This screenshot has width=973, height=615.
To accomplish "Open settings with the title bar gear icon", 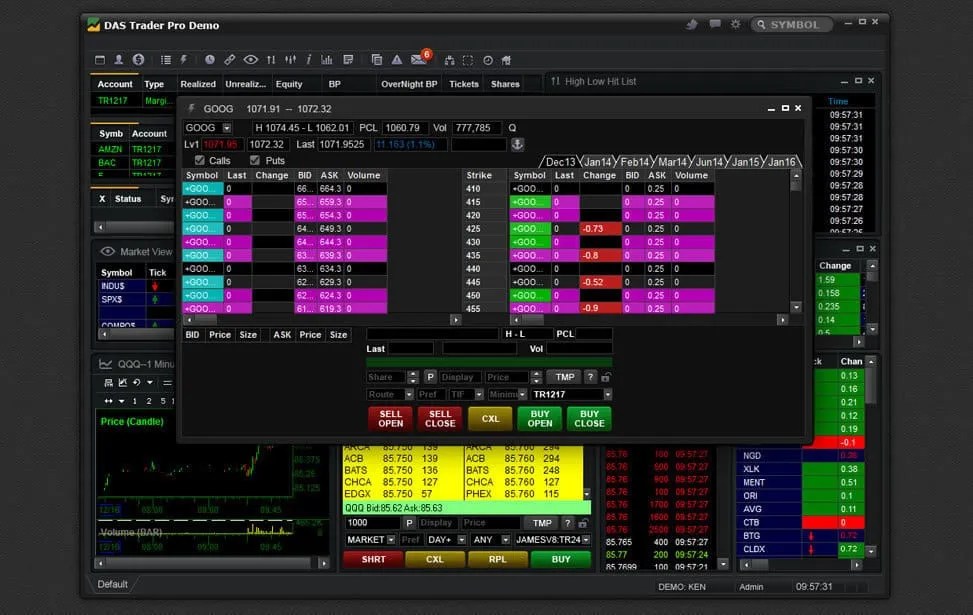I will click(735, 24).
